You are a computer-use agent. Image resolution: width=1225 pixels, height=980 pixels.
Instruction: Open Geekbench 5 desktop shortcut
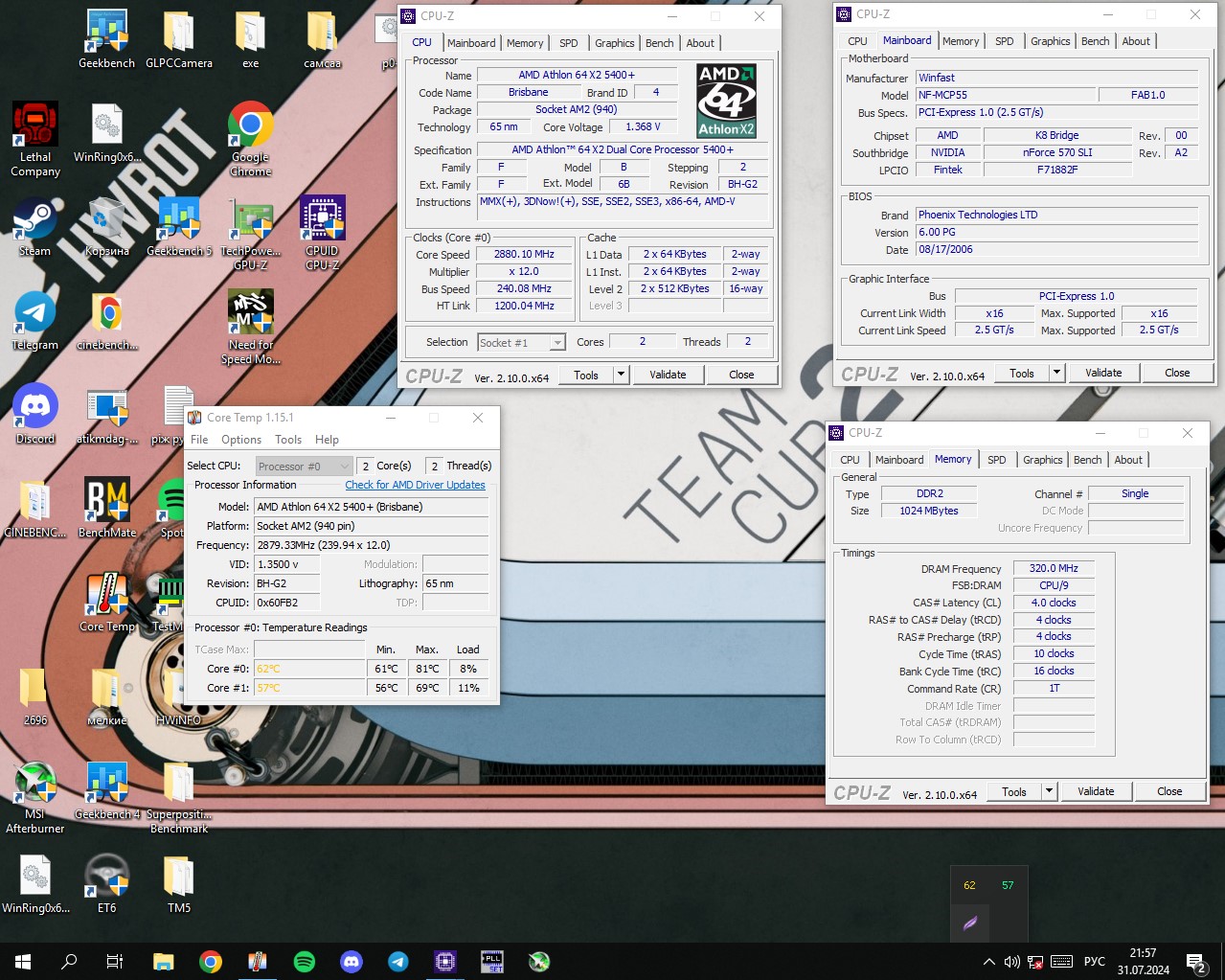pos(179,226)
